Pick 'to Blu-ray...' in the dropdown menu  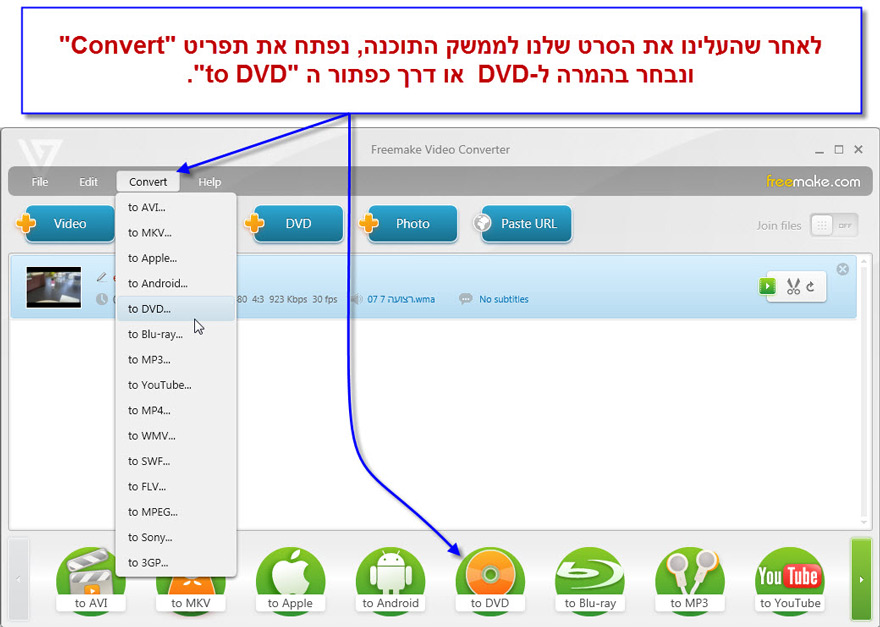[x=176, y=334]
